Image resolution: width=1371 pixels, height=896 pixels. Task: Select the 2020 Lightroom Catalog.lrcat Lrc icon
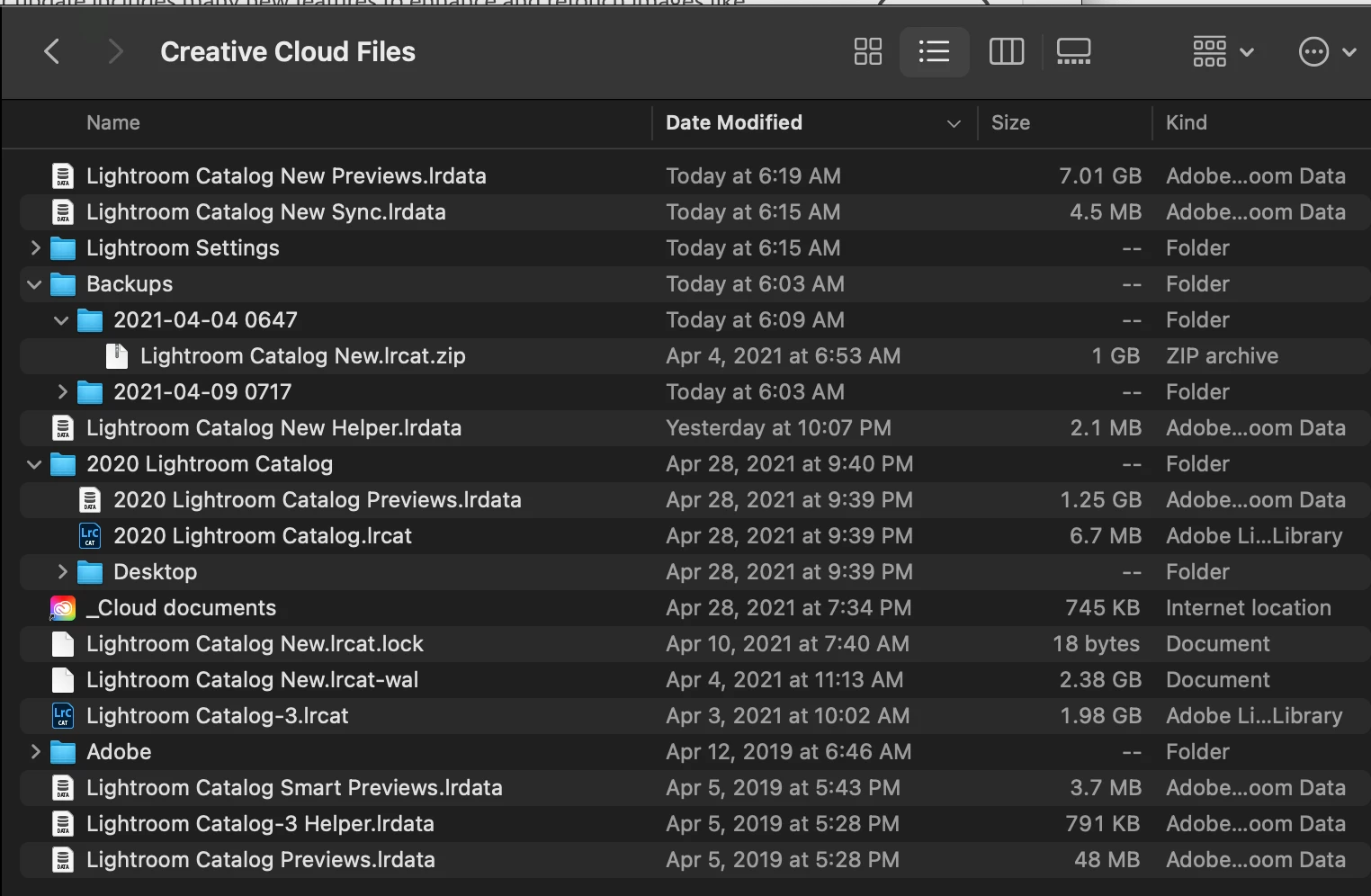point(90,536)
